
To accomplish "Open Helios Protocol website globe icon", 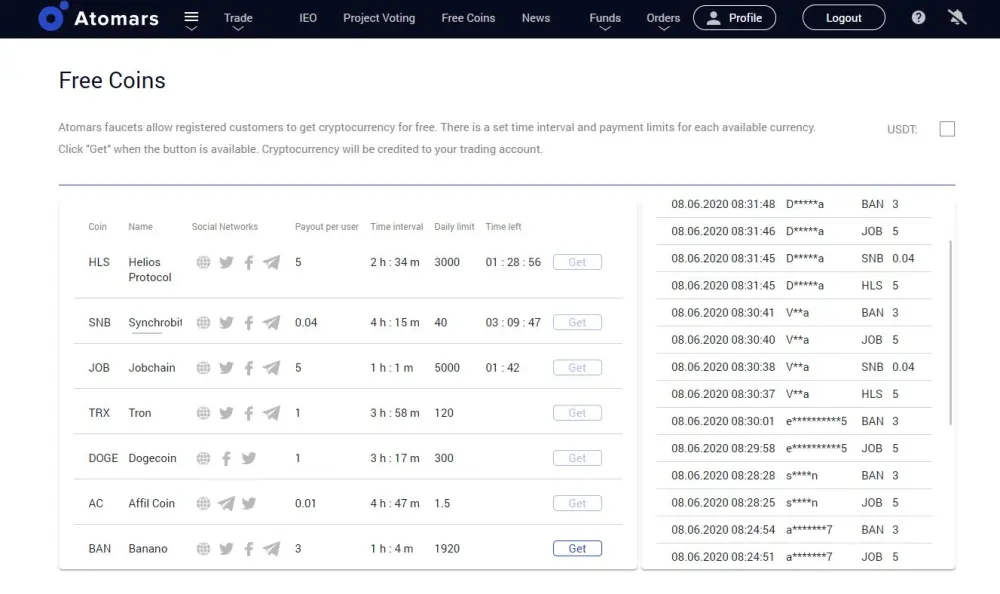I will [x=203, y=262].
